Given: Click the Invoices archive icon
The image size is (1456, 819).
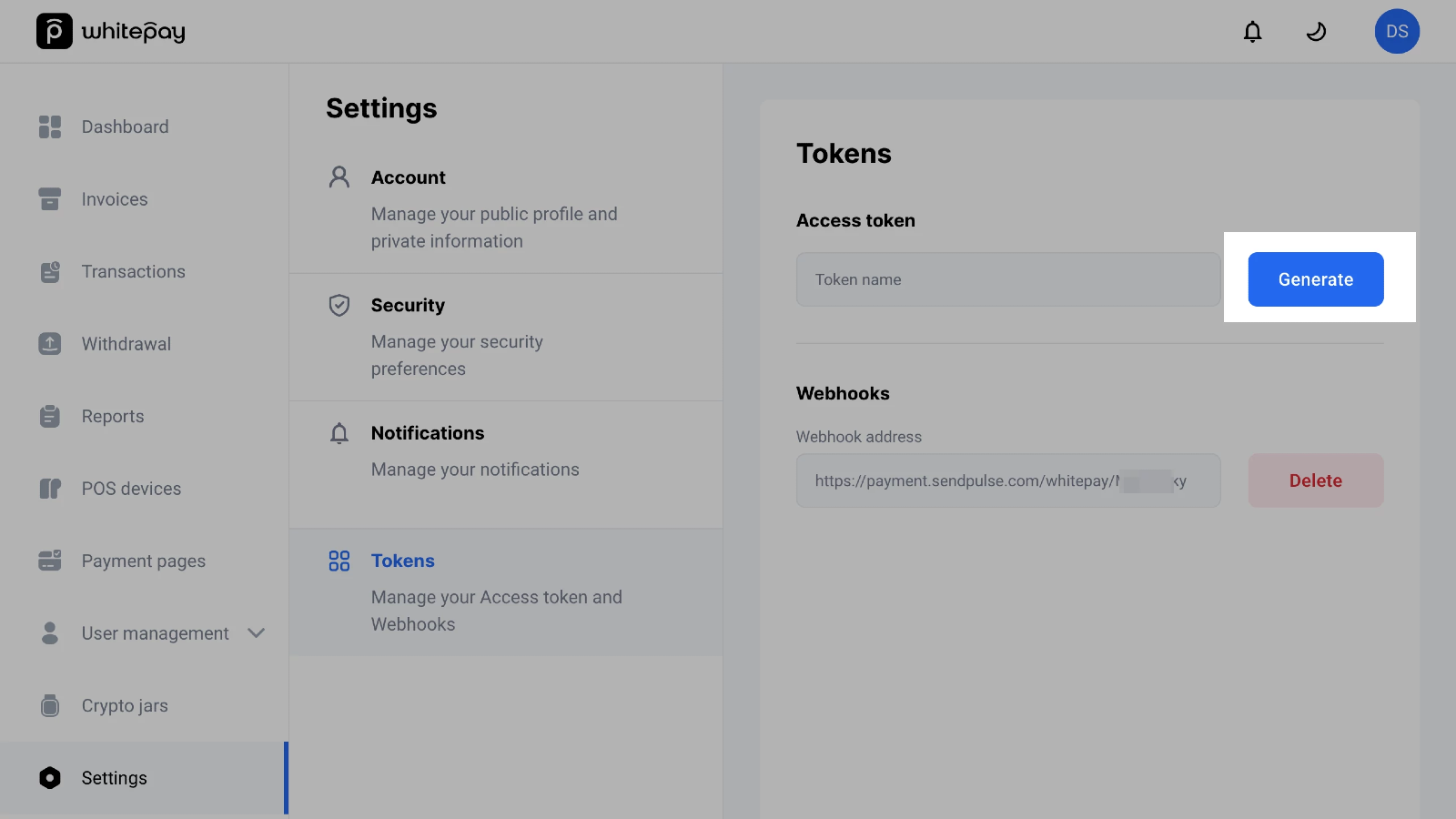Looking at the screenshot, I should coord(50,199).
